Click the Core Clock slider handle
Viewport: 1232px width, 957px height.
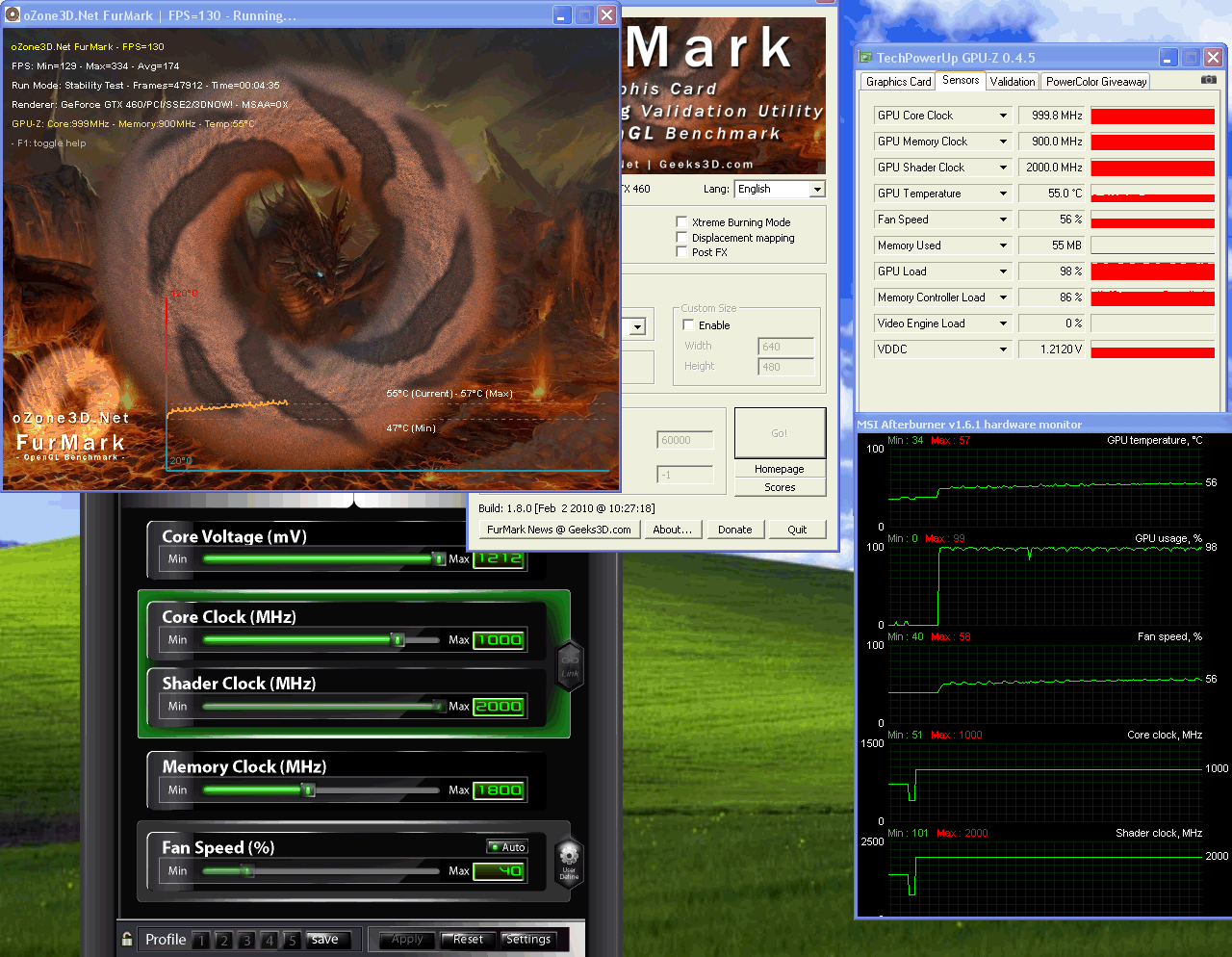point(398,639)
